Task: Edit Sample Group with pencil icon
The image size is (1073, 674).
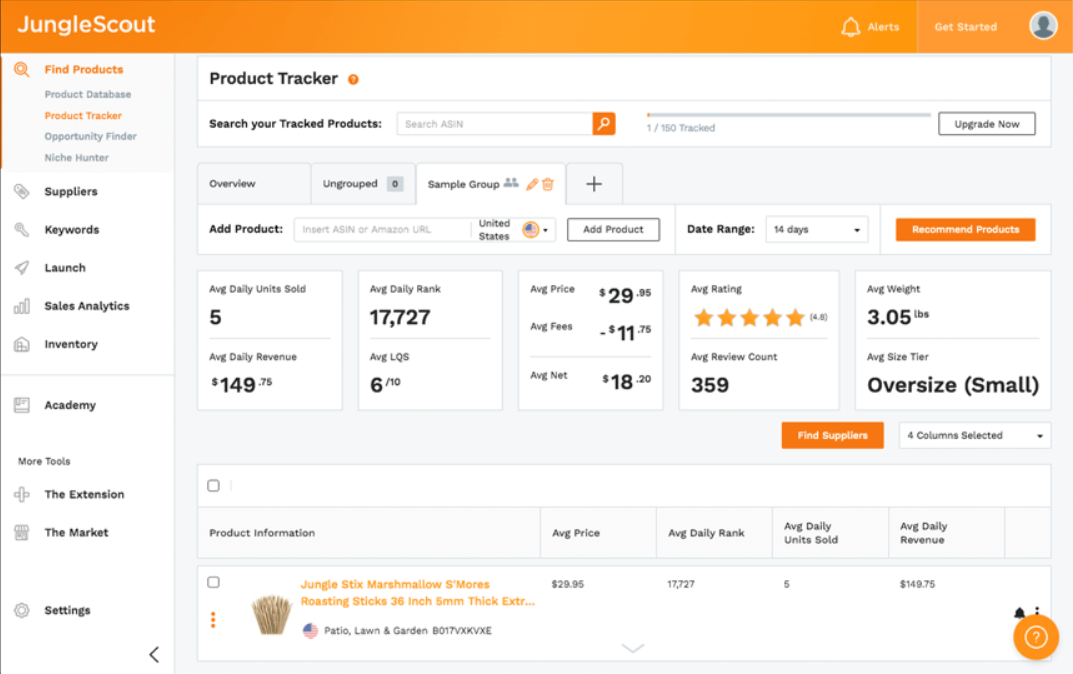Action: point(532,184)
